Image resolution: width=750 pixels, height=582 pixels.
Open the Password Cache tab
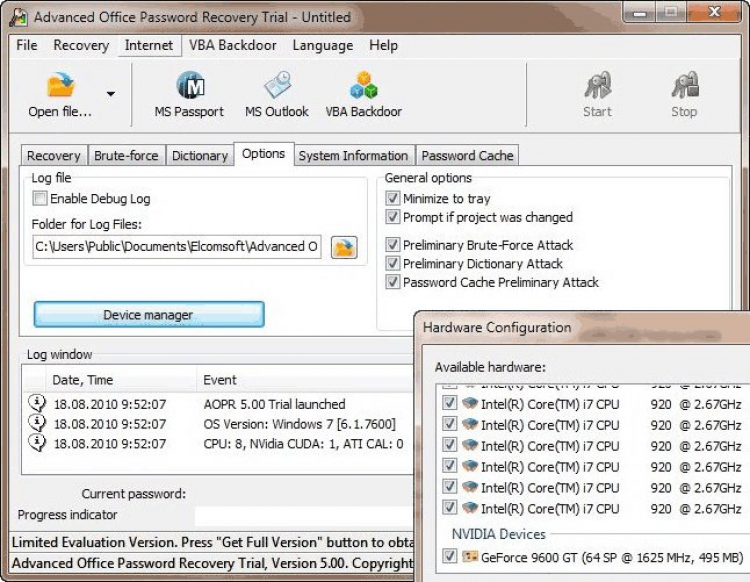(x=467, y=155)
